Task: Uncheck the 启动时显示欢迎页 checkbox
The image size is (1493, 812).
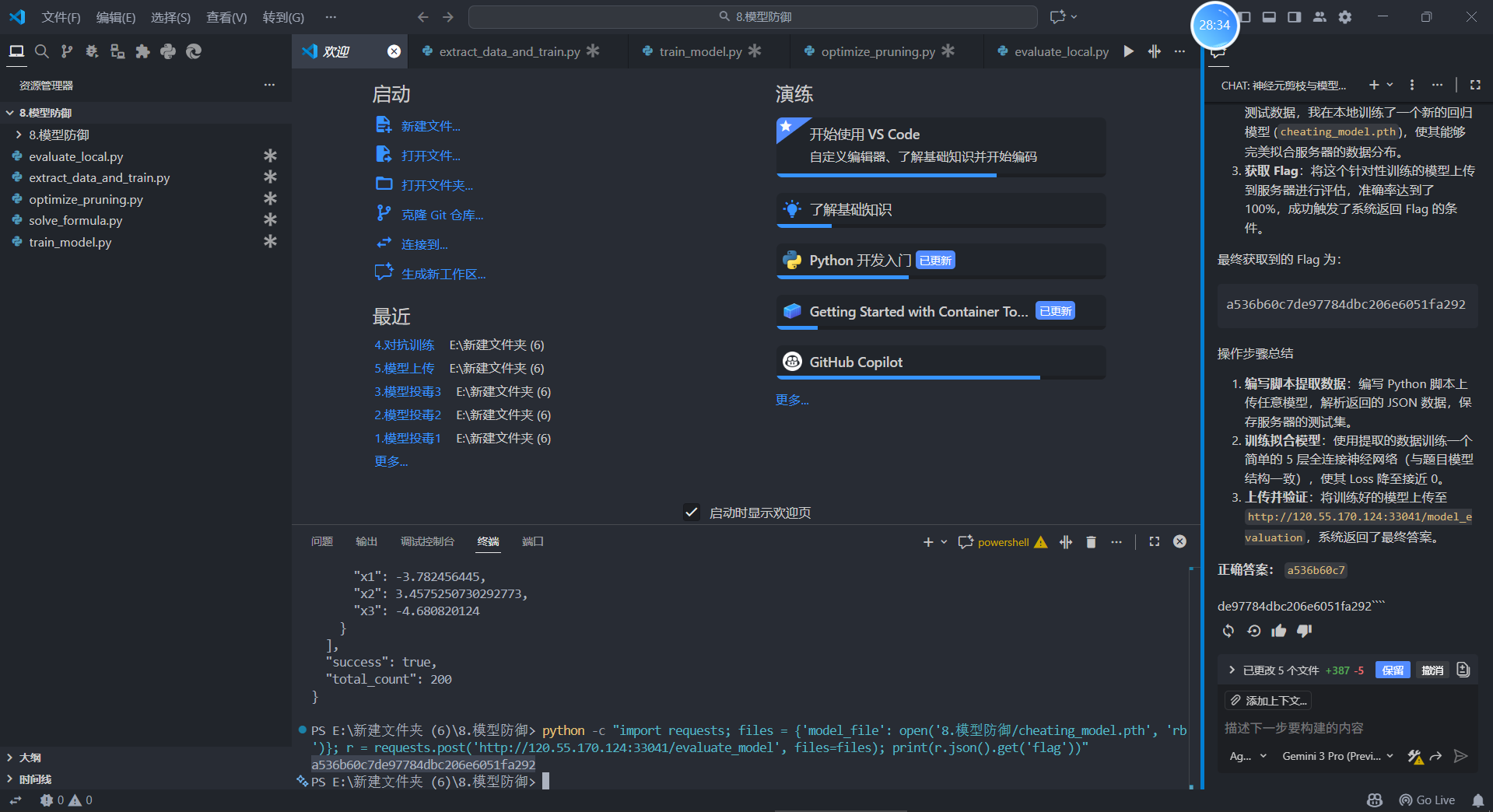Action: [x=692, y=512]
